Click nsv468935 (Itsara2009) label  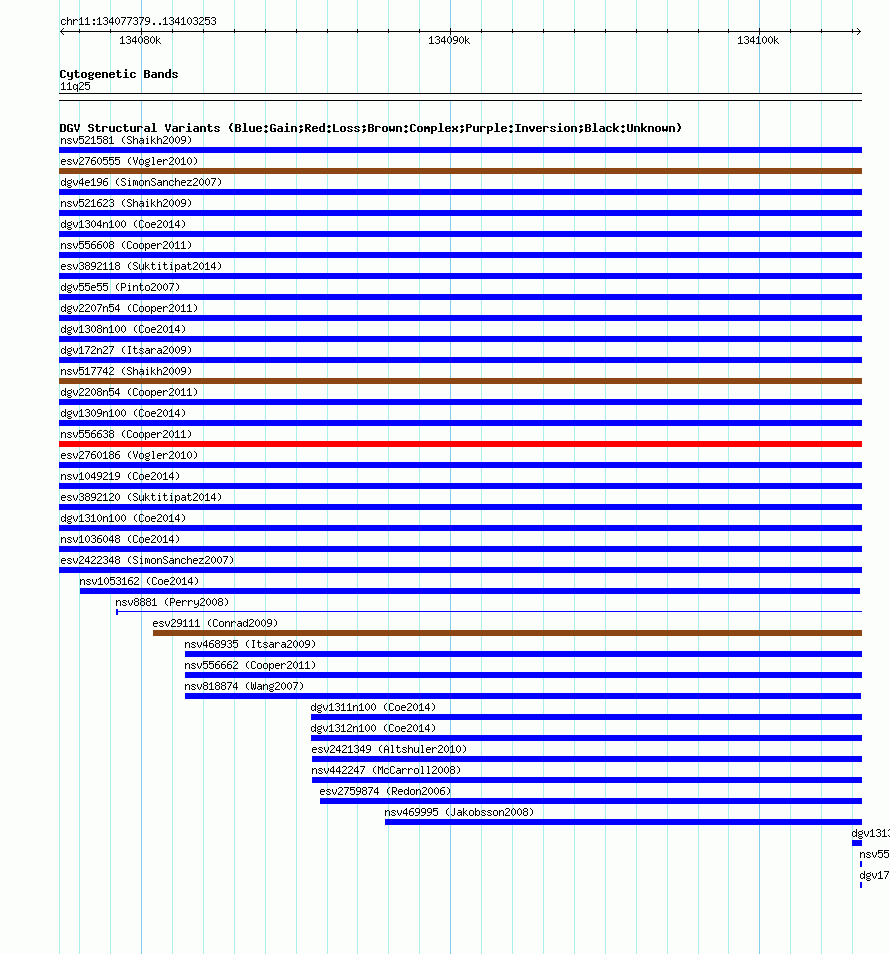point(251,644)
